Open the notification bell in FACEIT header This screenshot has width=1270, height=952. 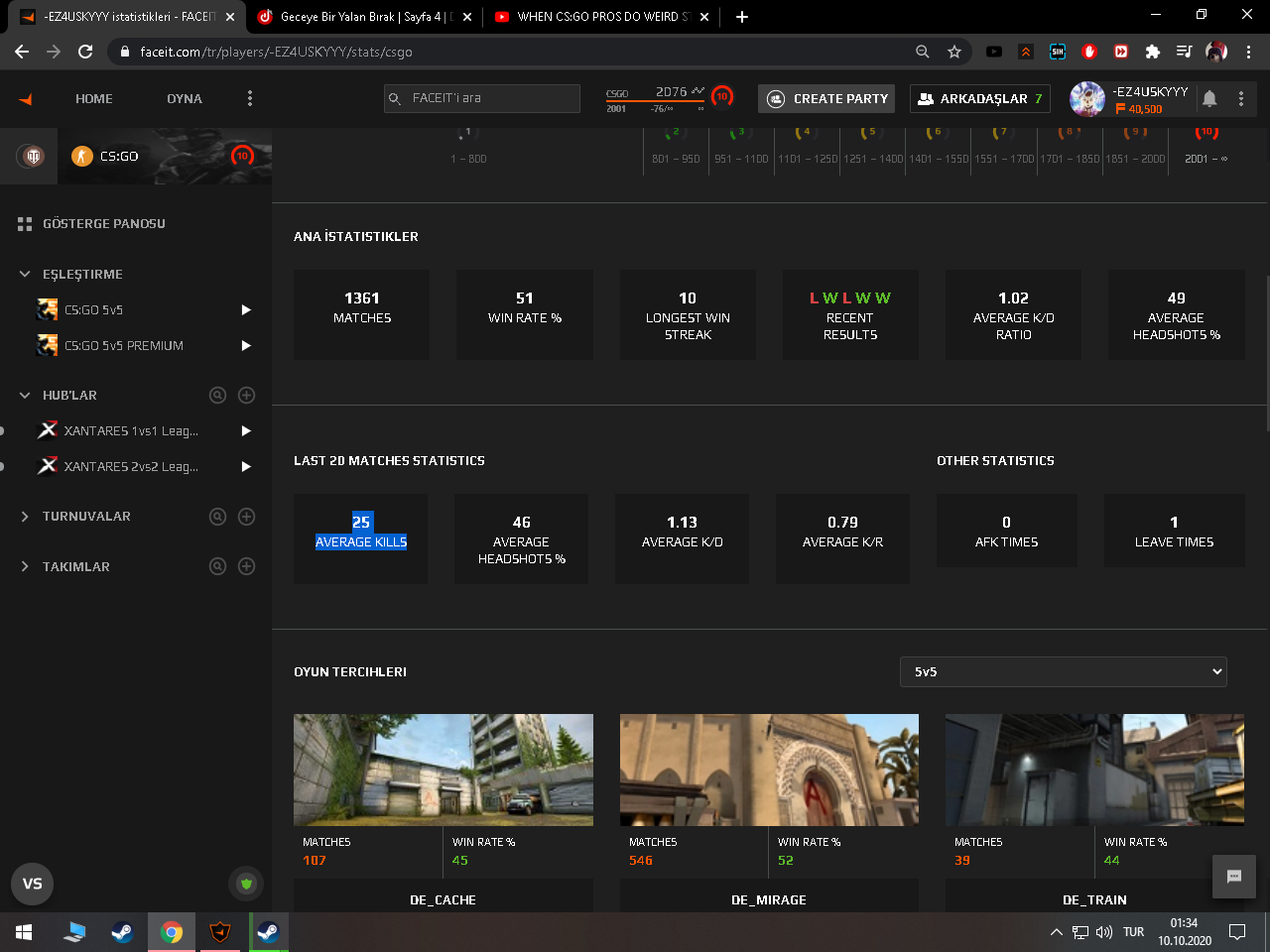click(1209, 98)
